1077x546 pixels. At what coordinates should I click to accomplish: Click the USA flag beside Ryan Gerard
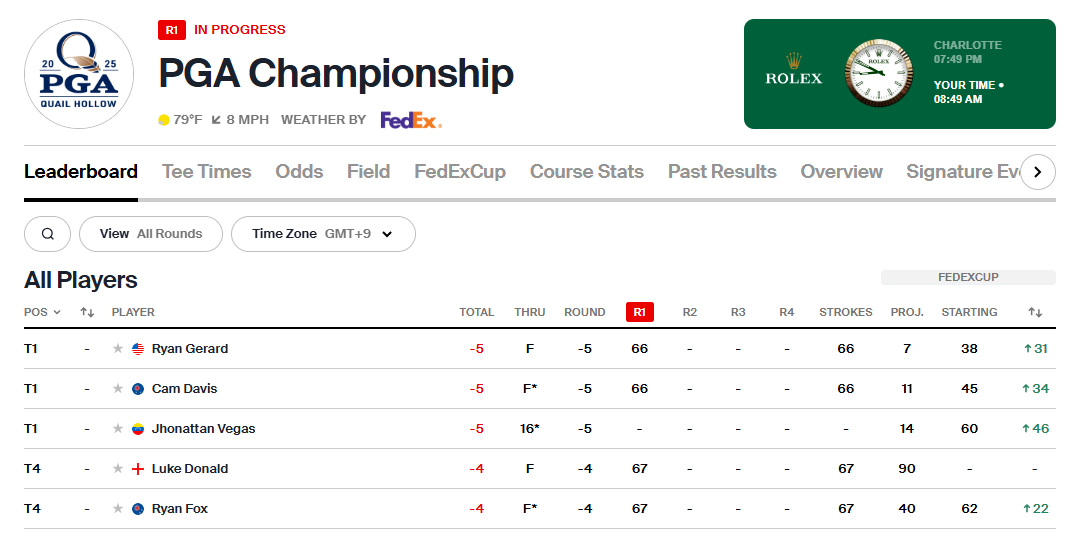(x=138, y=349)
